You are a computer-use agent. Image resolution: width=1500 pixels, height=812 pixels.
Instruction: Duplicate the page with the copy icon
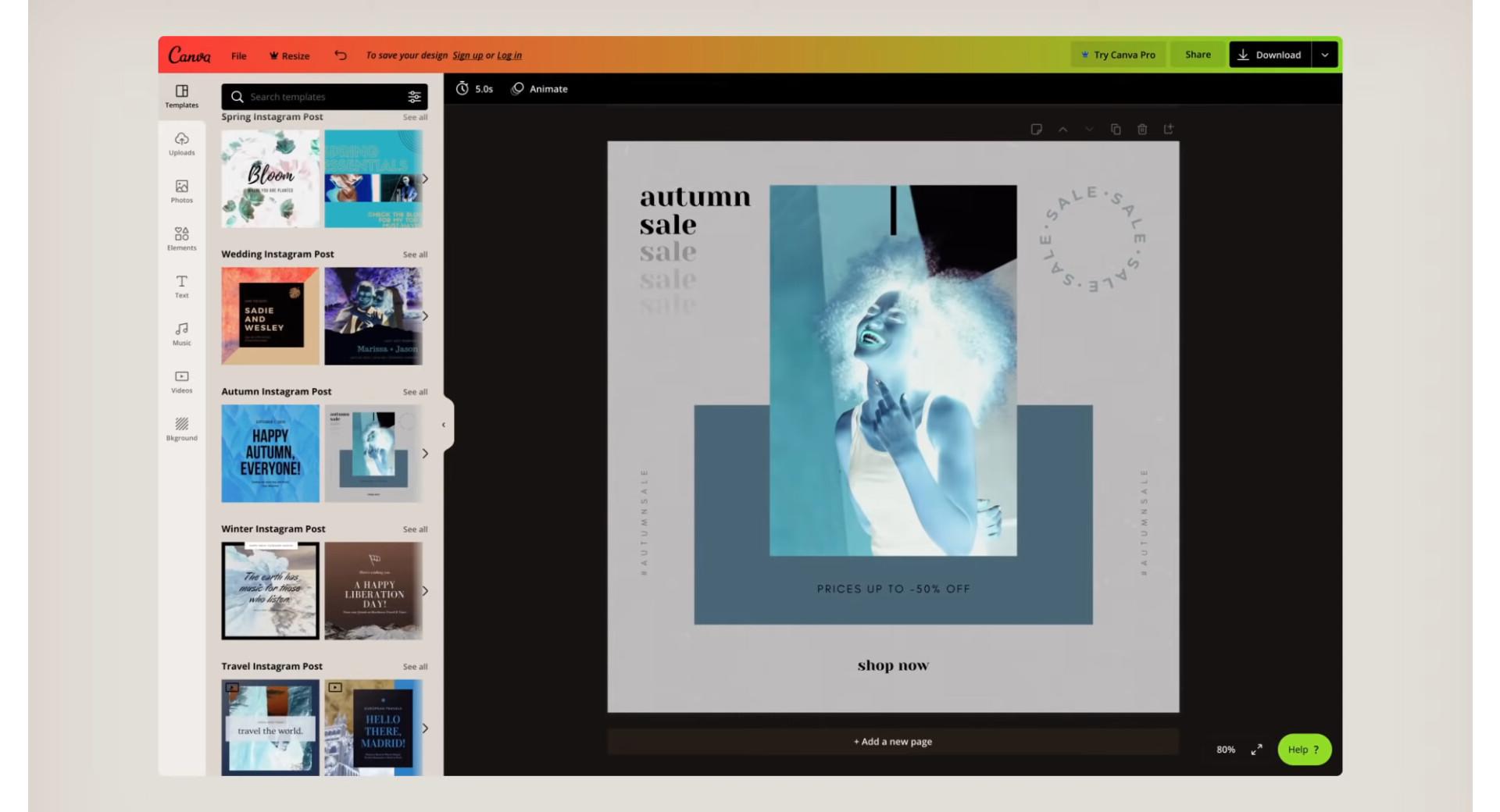pyautogui.click(x=1116, y=129)
